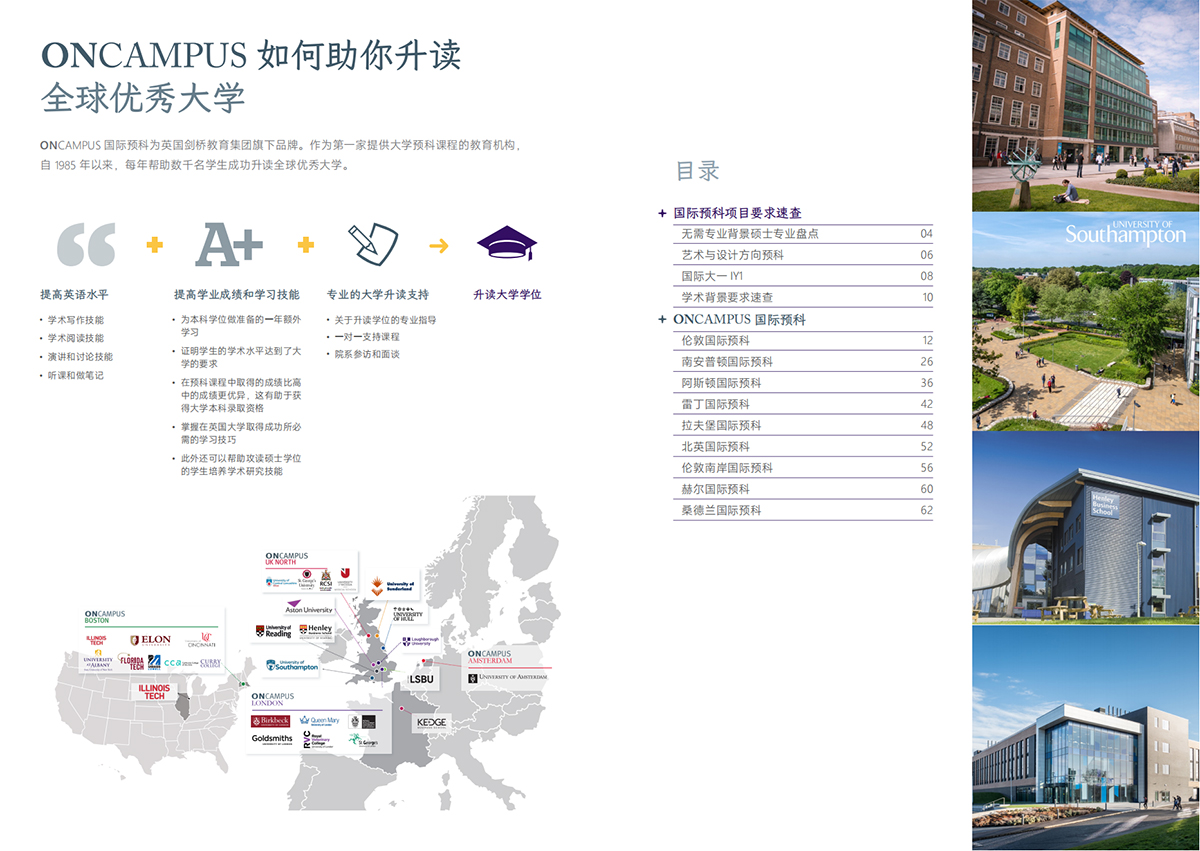Select the Loughborough University logo on the map
1200x851 pixels.
click(x=420, y=642)
